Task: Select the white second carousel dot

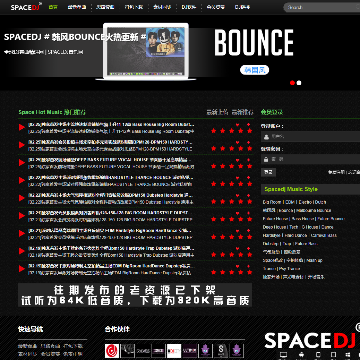Action: (x=299, y=83)
